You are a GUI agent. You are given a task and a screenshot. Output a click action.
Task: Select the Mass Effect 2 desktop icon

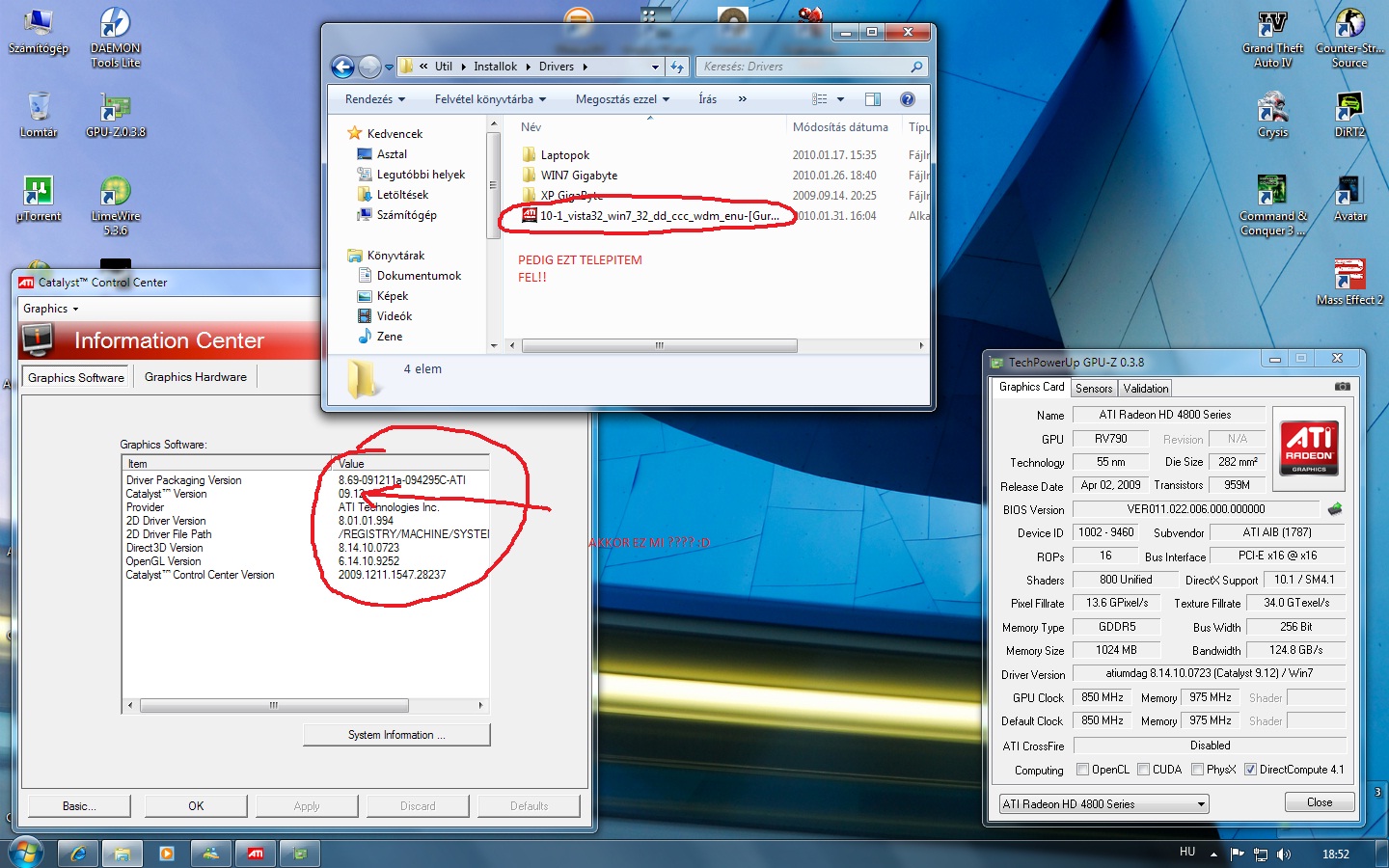click(x=1349, y=282)
